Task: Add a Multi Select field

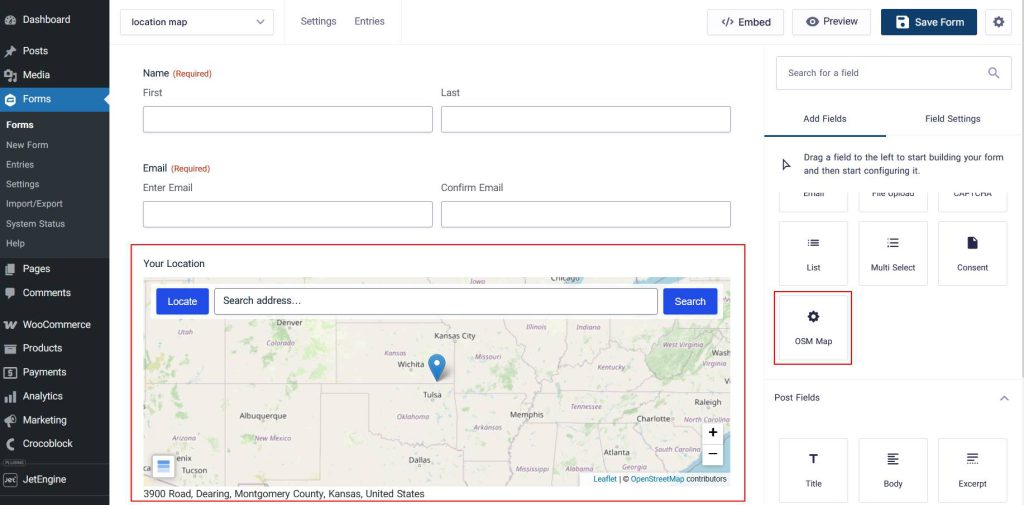Action: pos(893,253)
